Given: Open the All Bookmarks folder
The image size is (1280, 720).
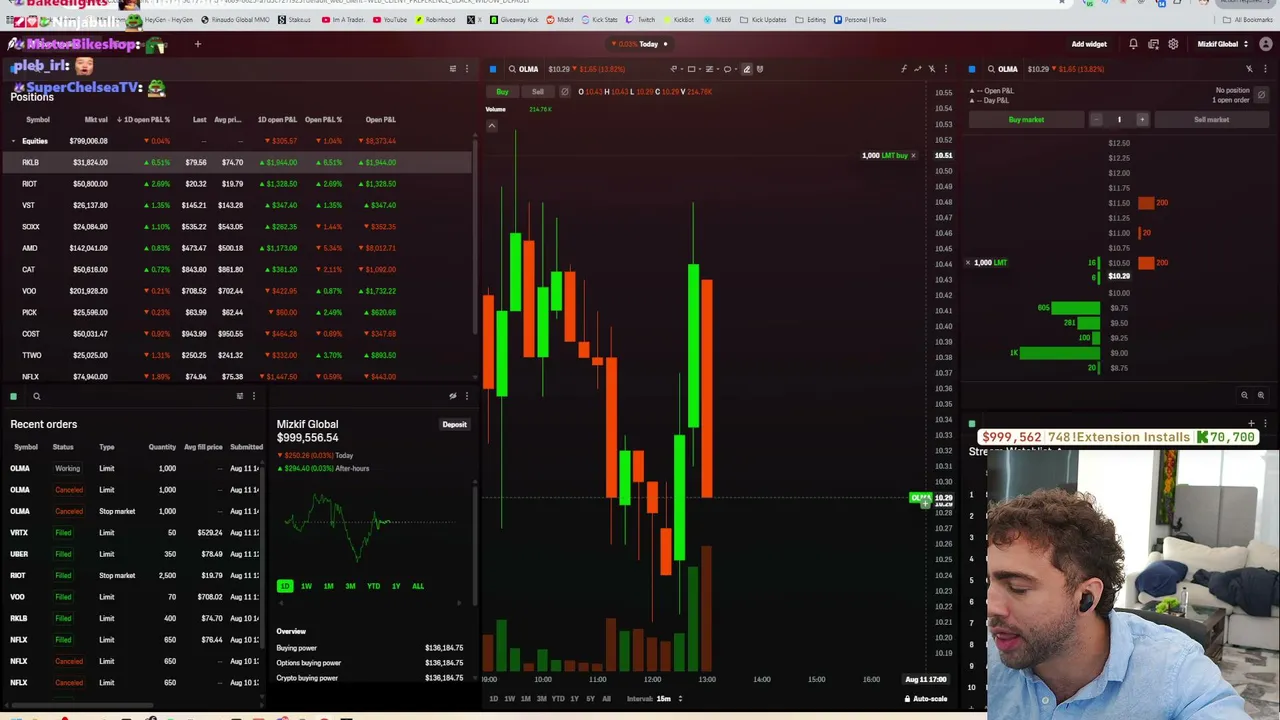Looking at the screenshot, I should [1248, 20].
